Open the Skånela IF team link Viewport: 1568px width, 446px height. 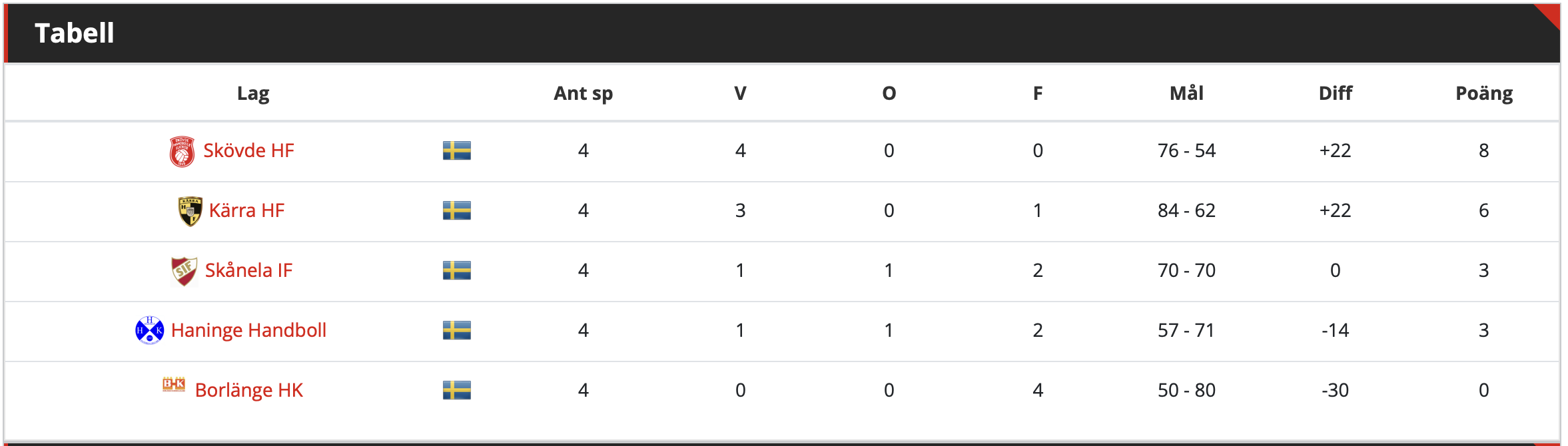[x=248, y=270]
